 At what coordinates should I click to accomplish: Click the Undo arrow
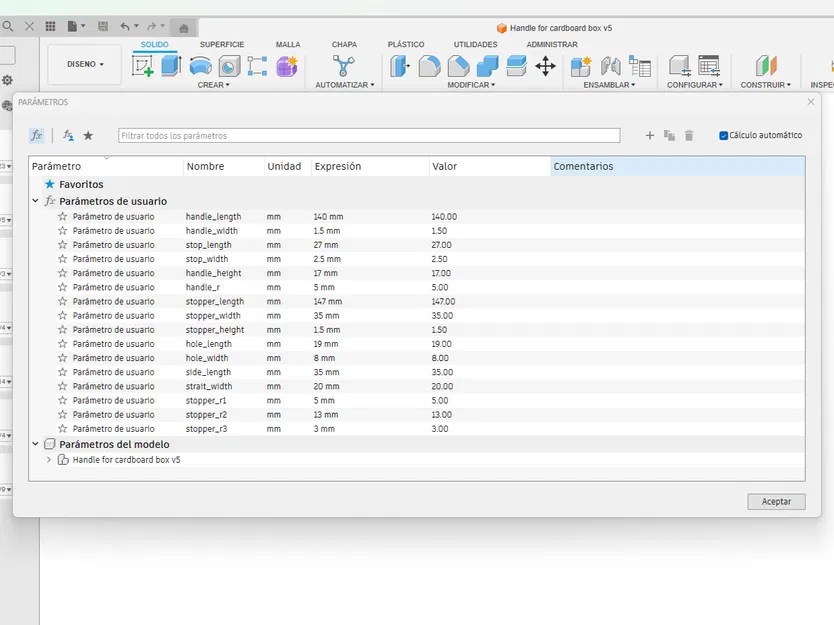tap(125, 26)
